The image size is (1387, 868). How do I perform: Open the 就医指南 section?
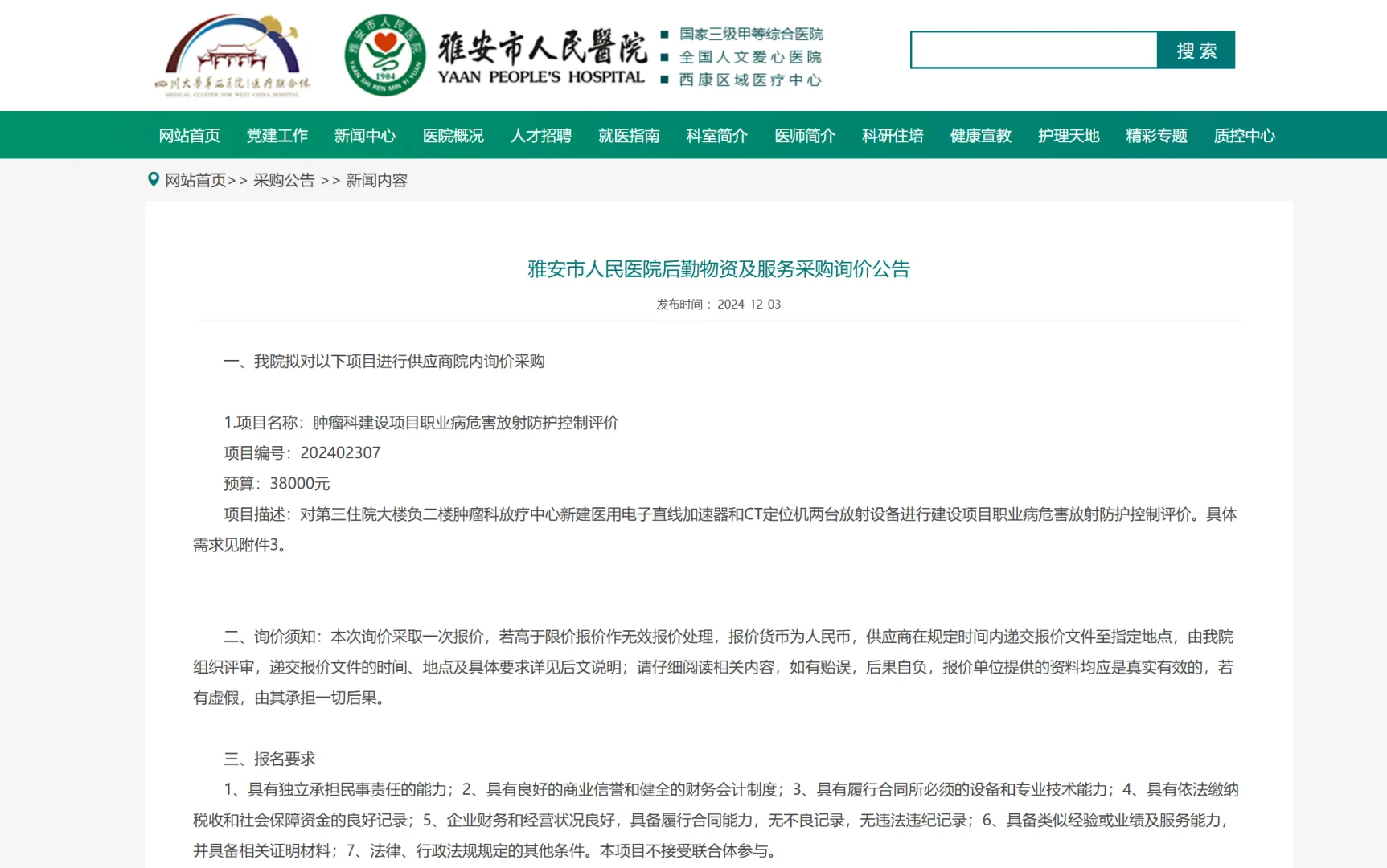(629, 136)
